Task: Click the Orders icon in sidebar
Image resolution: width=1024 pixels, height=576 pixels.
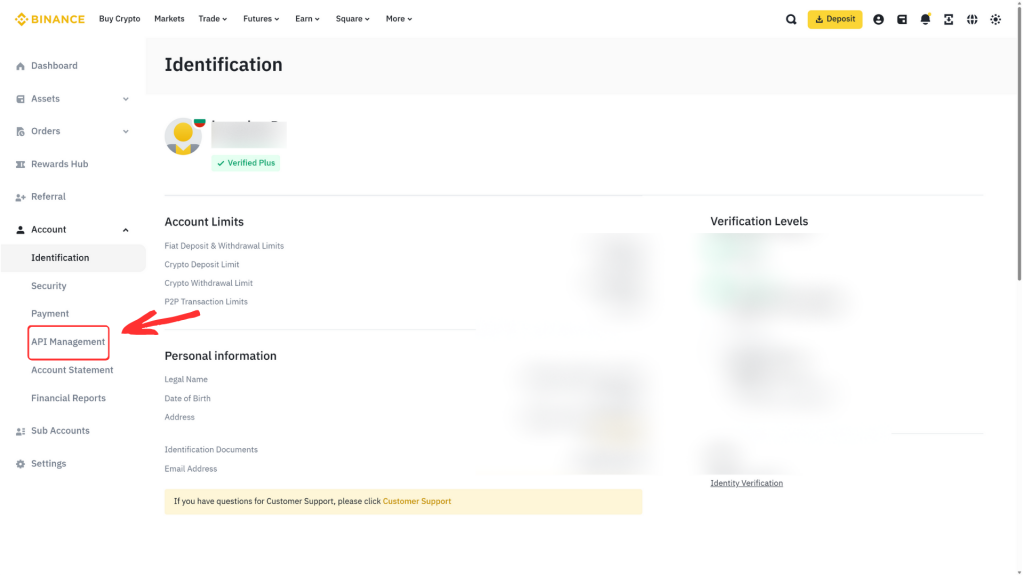Action: (x=20, y=131)
